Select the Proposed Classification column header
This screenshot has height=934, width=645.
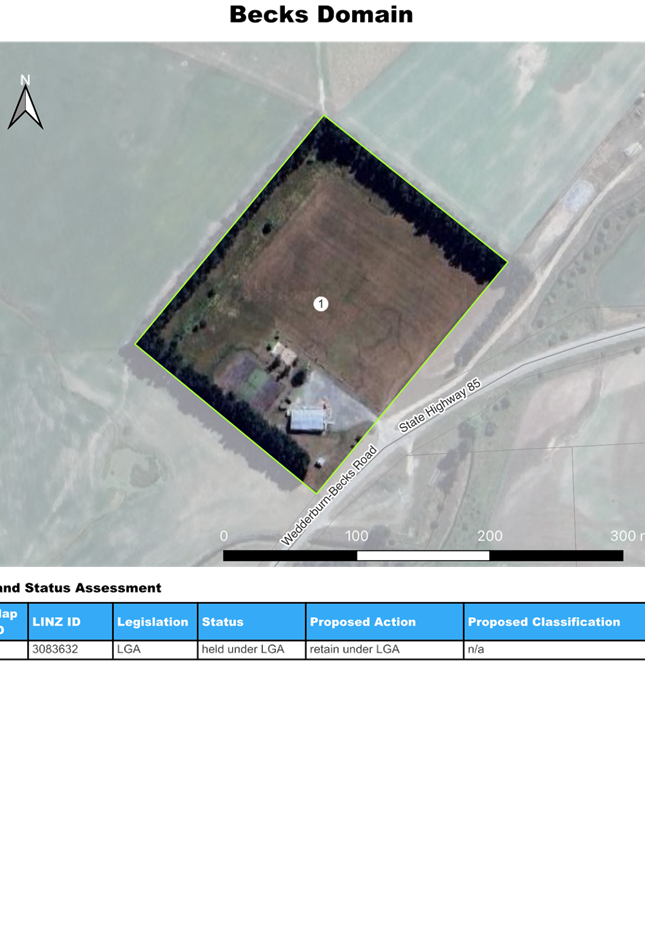pos(544,622)
